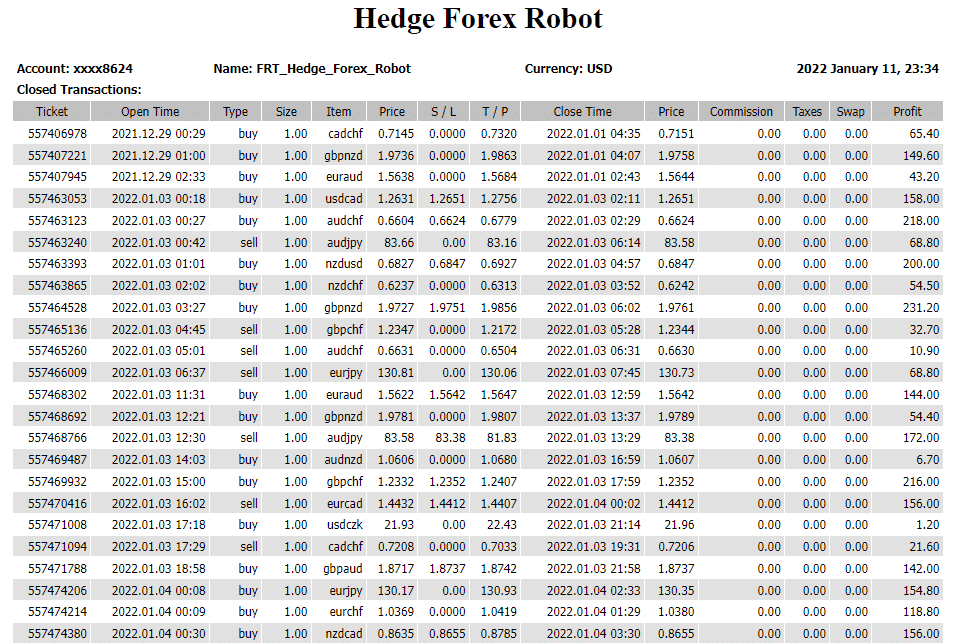Image resolution: width=955 pixels, height=644 pixels.
Task: Click ticket number 557469932
Action: (57, 482)
